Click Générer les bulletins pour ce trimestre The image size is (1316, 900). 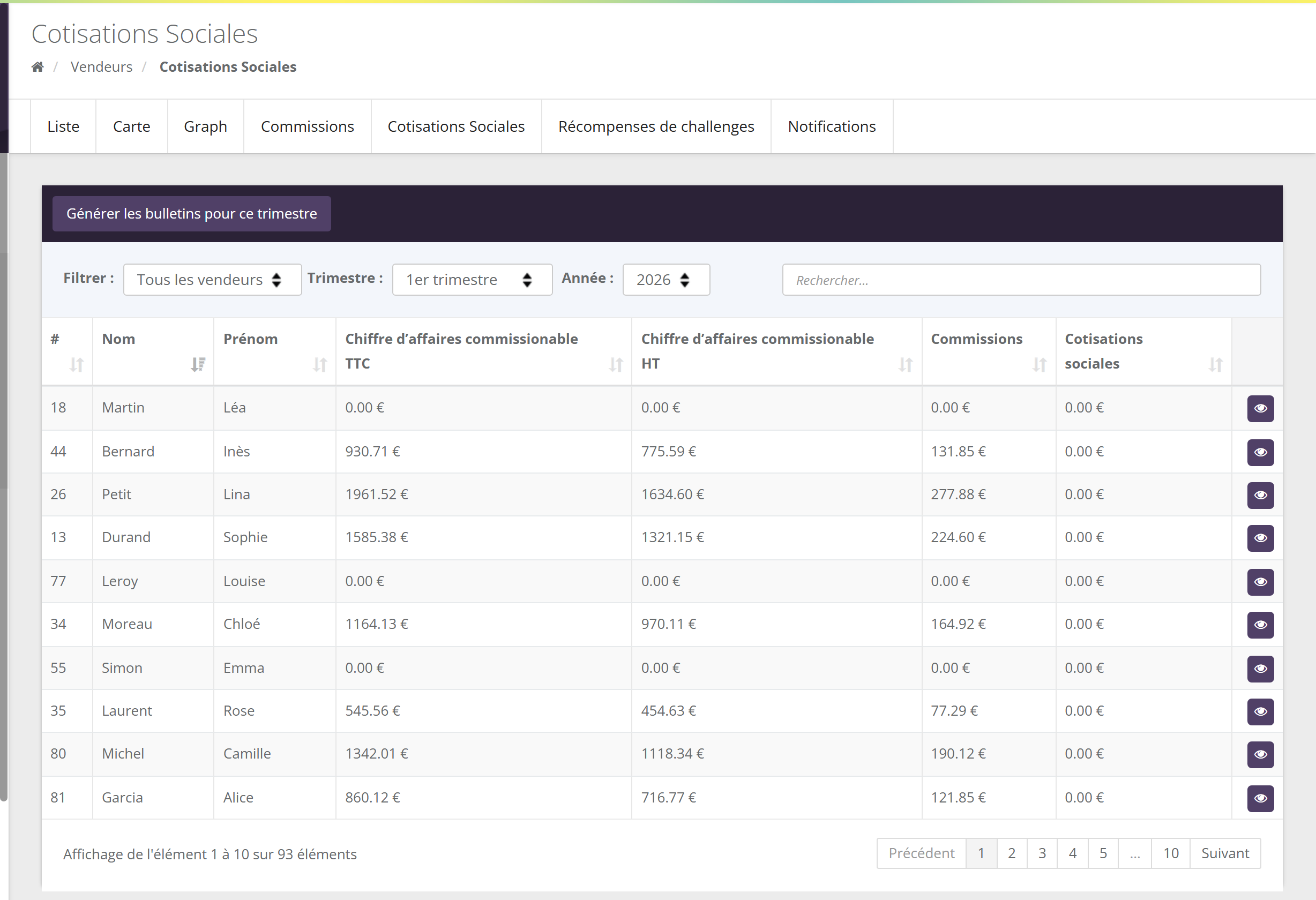pos(191,213)
